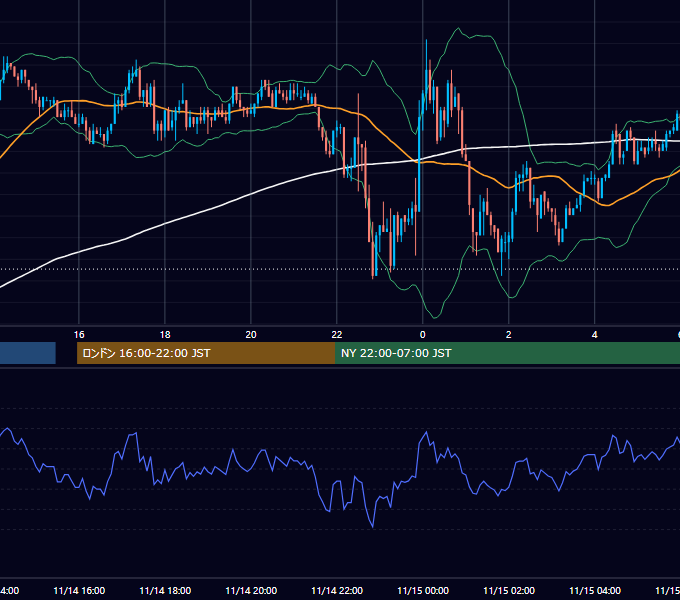Click the 11/14 22:00 time label
The width and height of the screenshot is (680, 600).
(337, 591)
